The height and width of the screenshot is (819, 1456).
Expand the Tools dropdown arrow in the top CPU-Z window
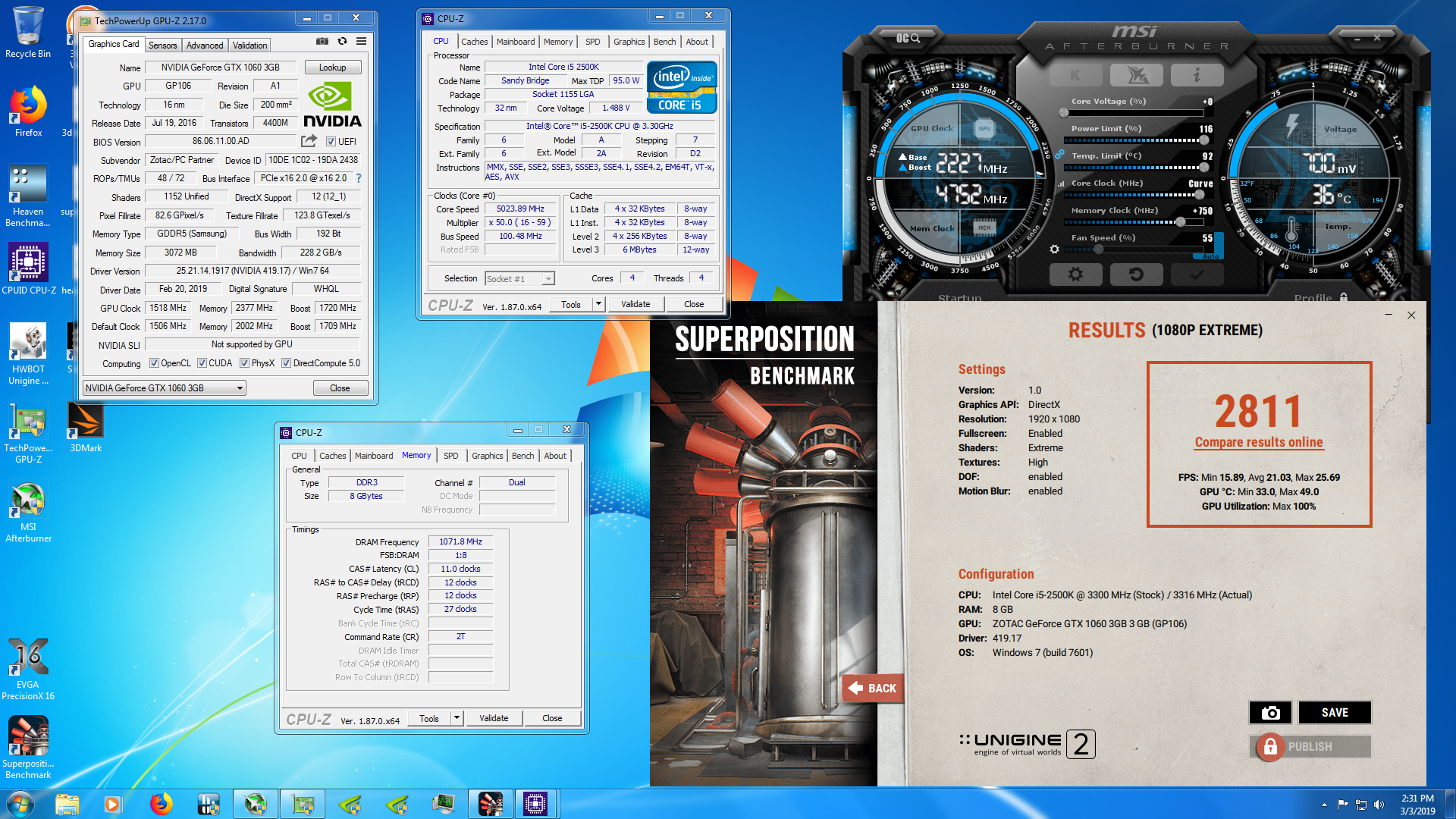coord(598,304)
